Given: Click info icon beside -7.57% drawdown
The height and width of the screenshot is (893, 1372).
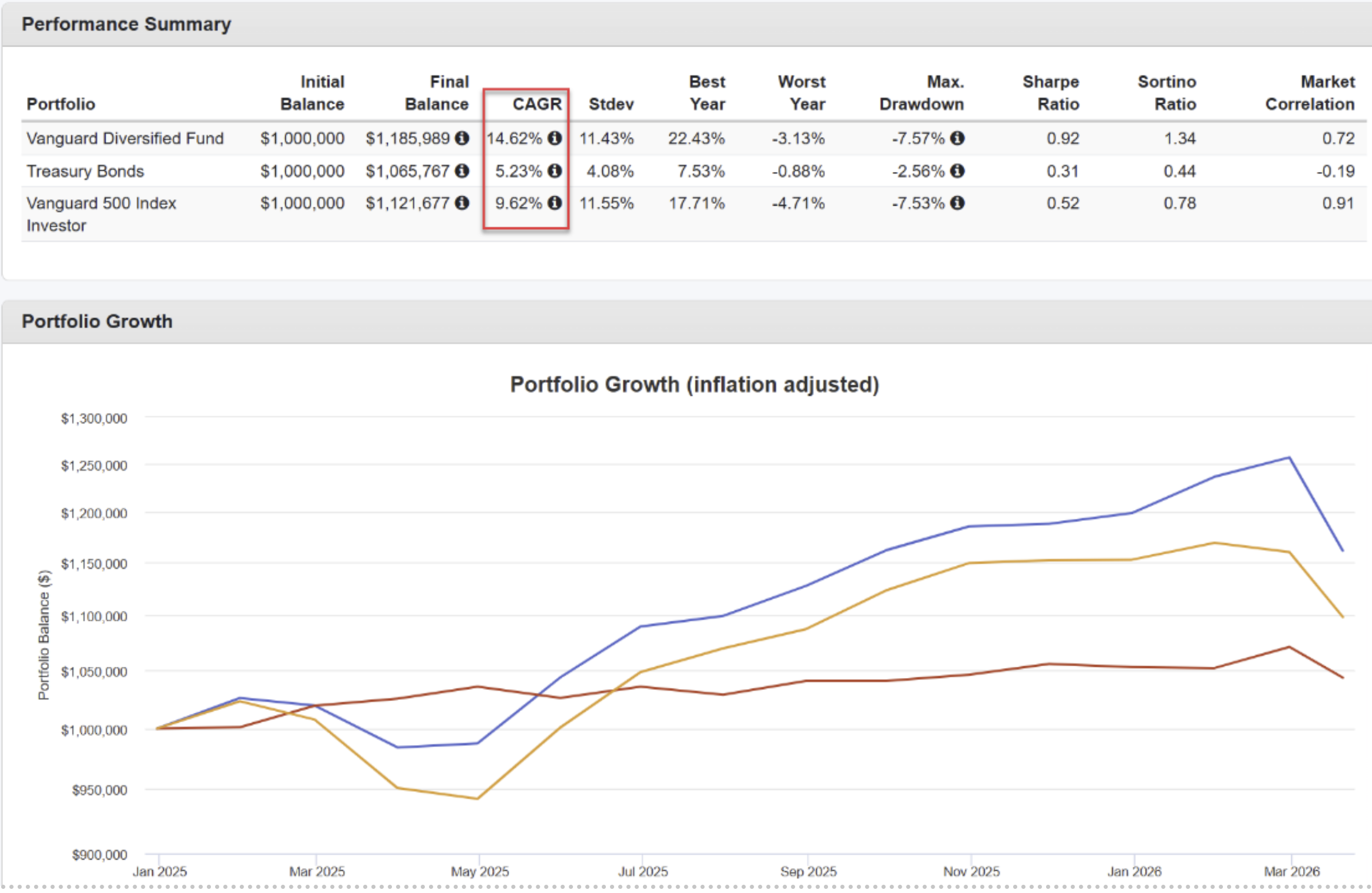Looking at the screenshot, I should 958,138.
